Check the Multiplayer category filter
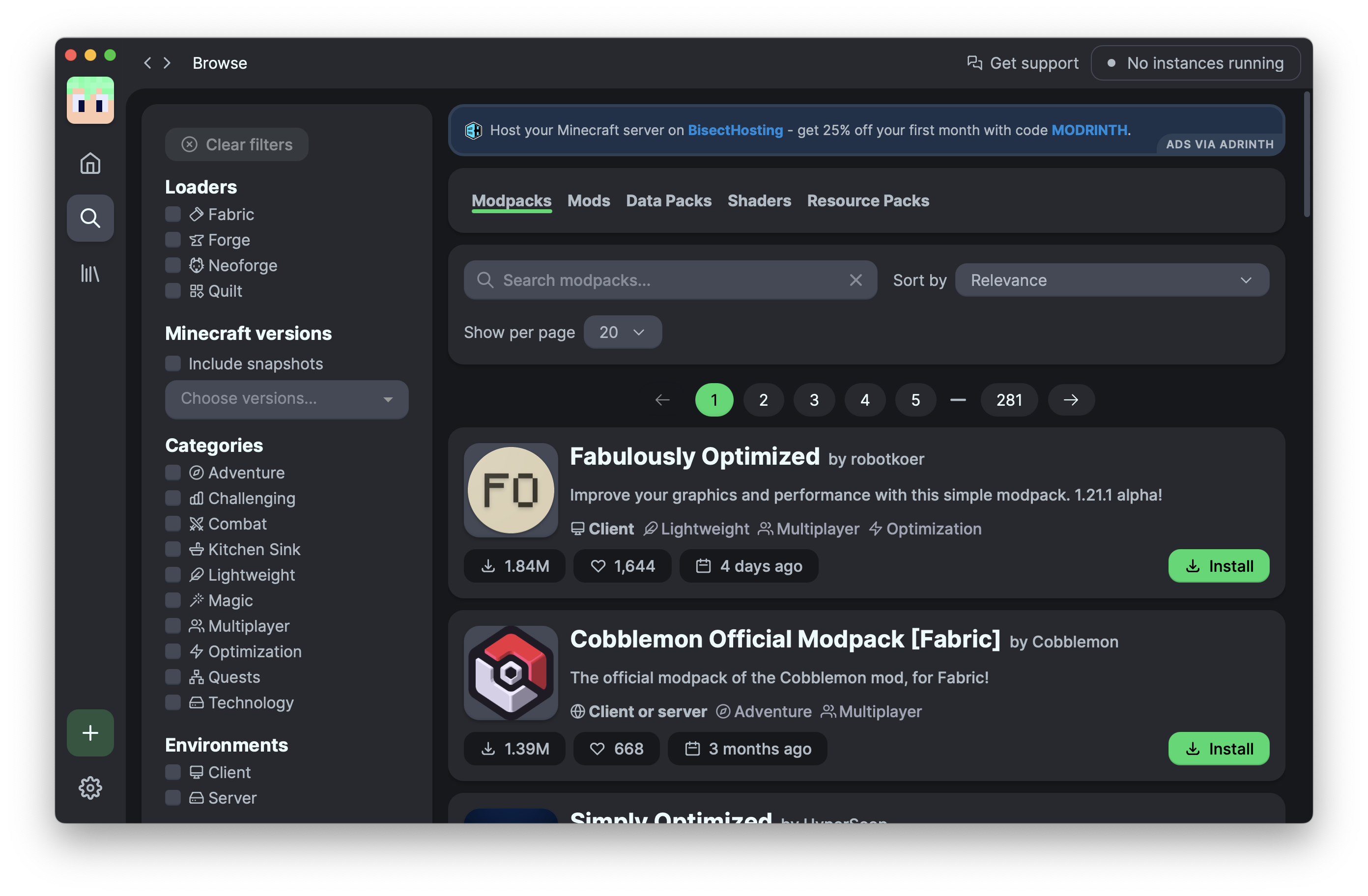This screenshot has width=1368, height=896. tap(173, 626)
